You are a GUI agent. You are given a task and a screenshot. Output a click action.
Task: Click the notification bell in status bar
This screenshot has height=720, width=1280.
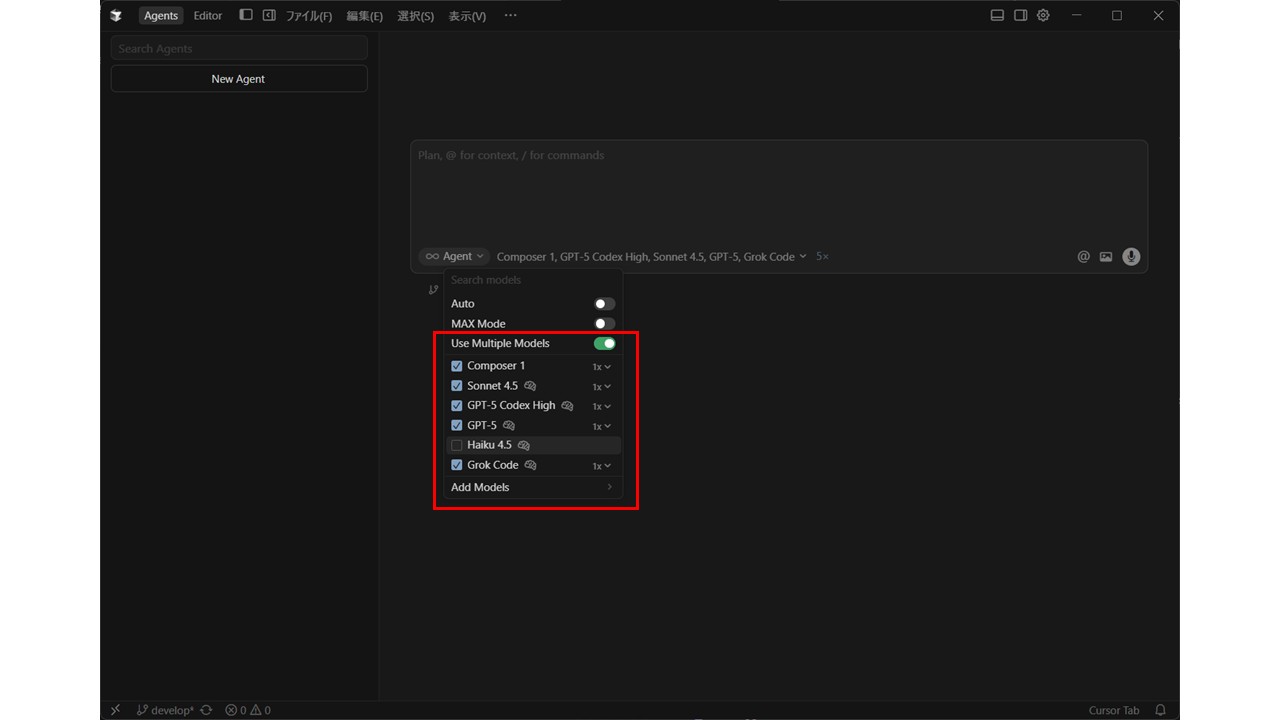click(x=1160, y=710)
